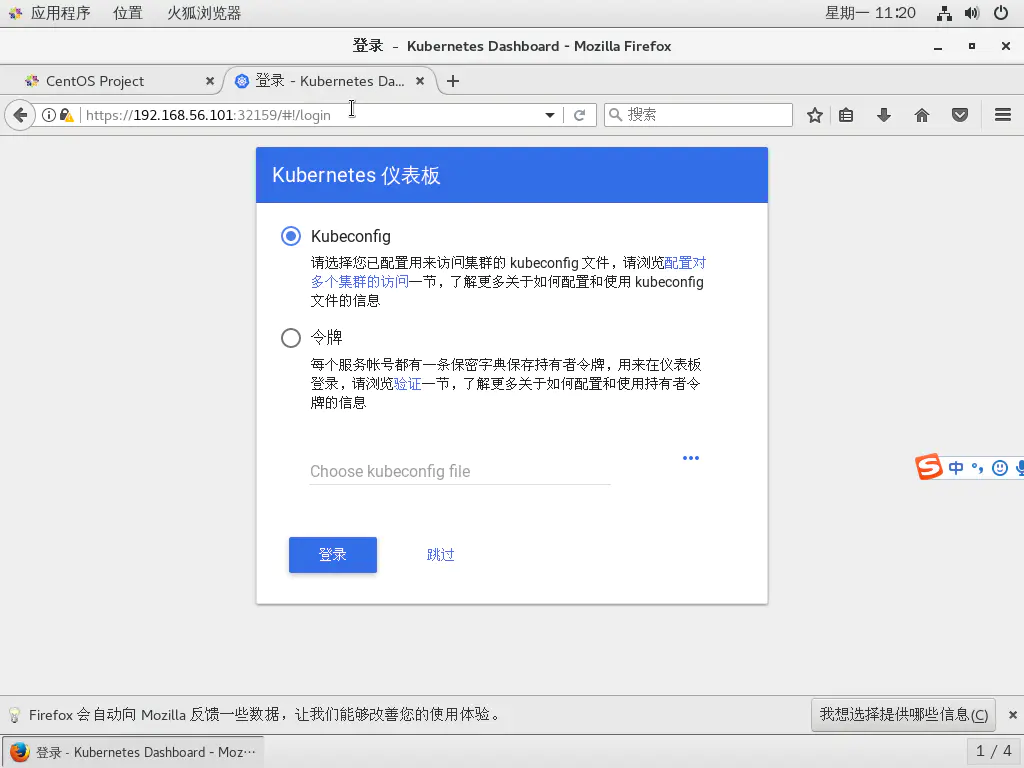
Task: Expand the address bar history dropdown
Action: (x=550, y=116)
